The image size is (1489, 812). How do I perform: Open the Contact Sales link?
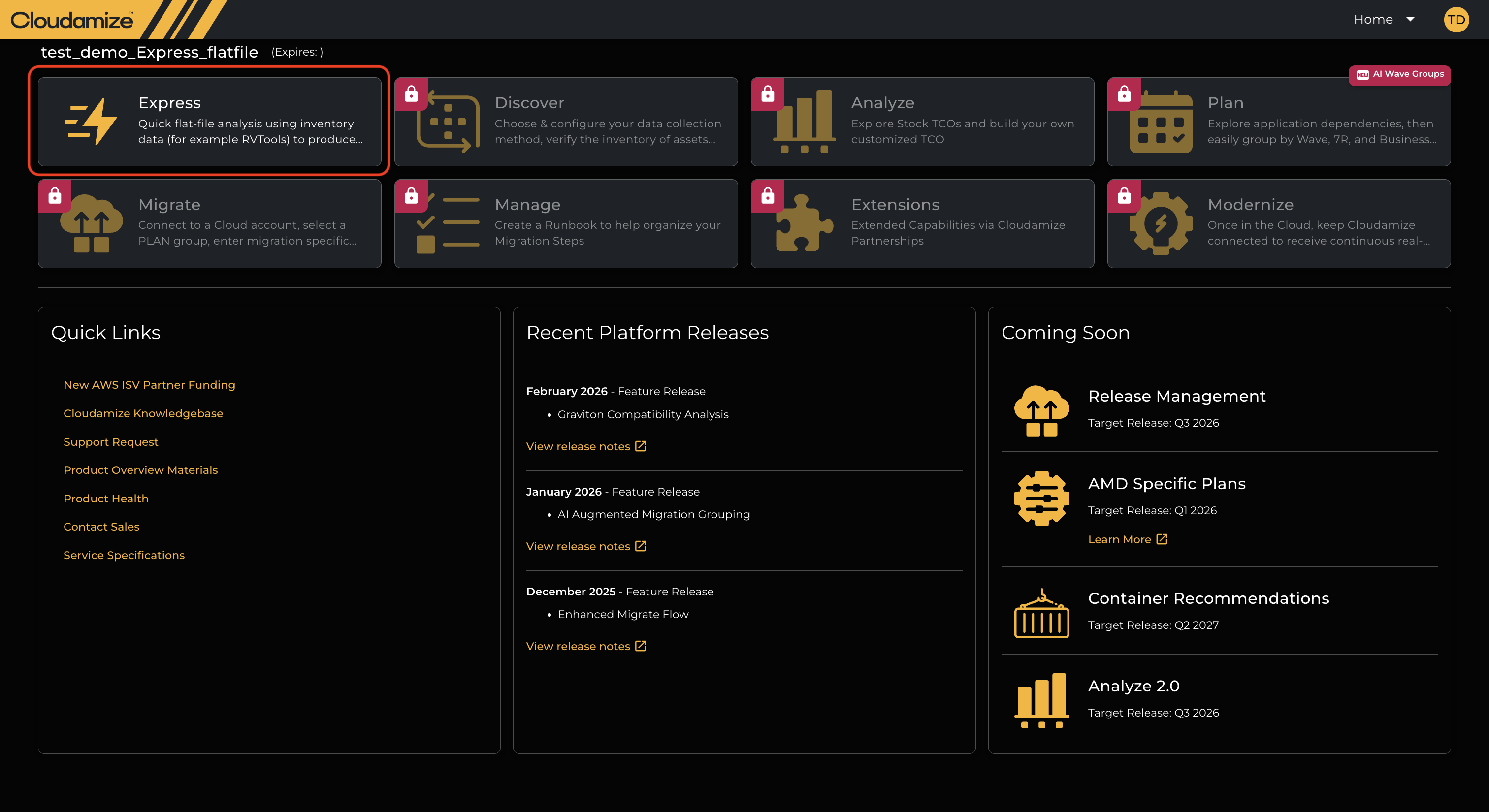click(x=101, y=527)
